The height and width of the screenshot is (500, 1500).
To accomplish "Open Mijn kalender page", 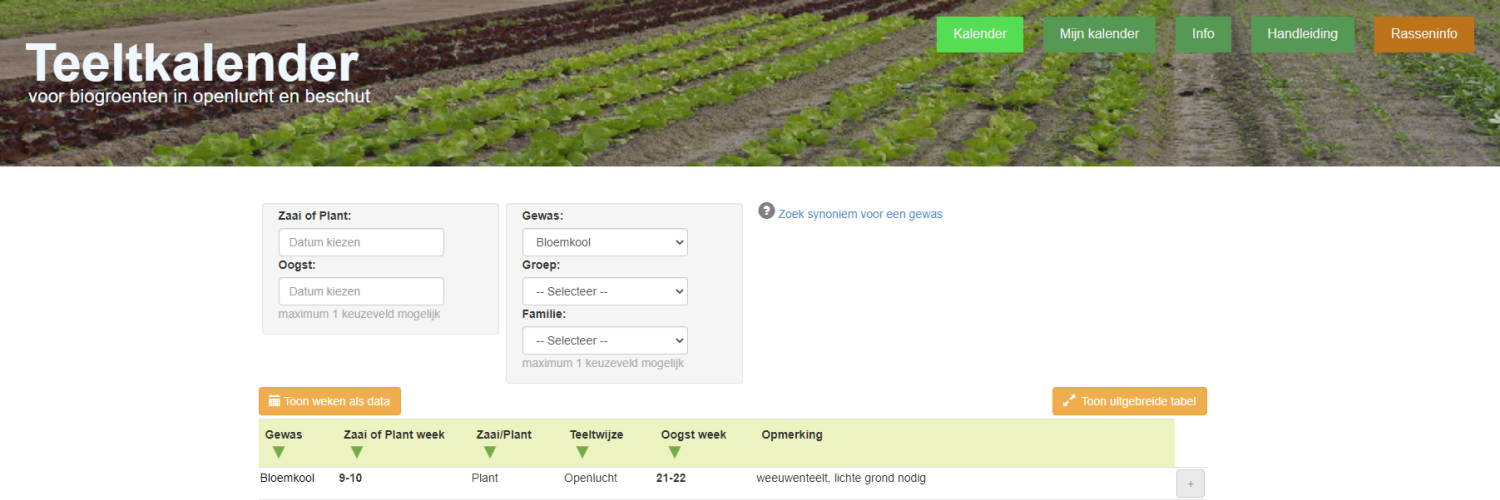I will point(1099,34).
